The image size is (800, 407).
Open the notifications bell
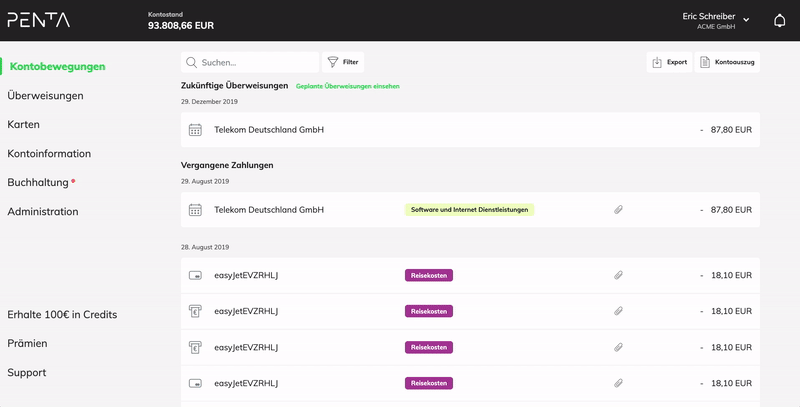pyautogui.click(x=780, y=20)
